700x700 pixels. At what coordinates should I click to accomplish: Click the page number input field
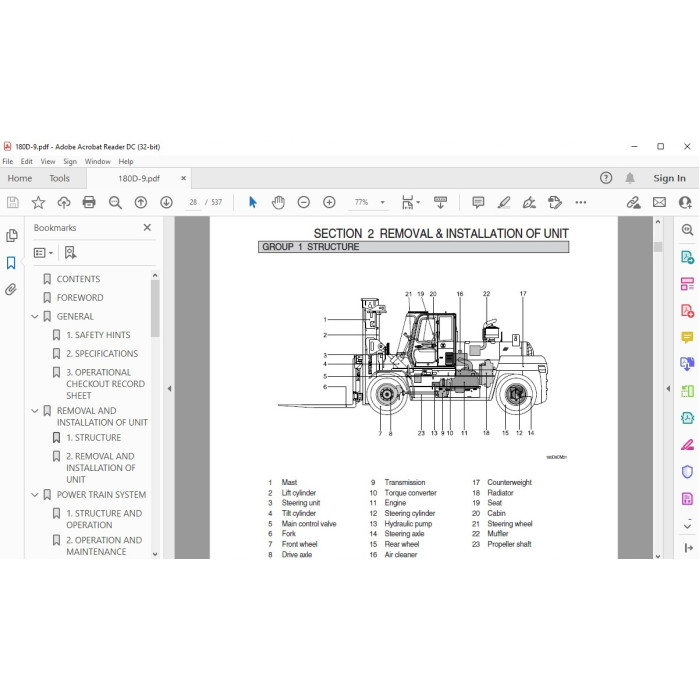(193, 203)
